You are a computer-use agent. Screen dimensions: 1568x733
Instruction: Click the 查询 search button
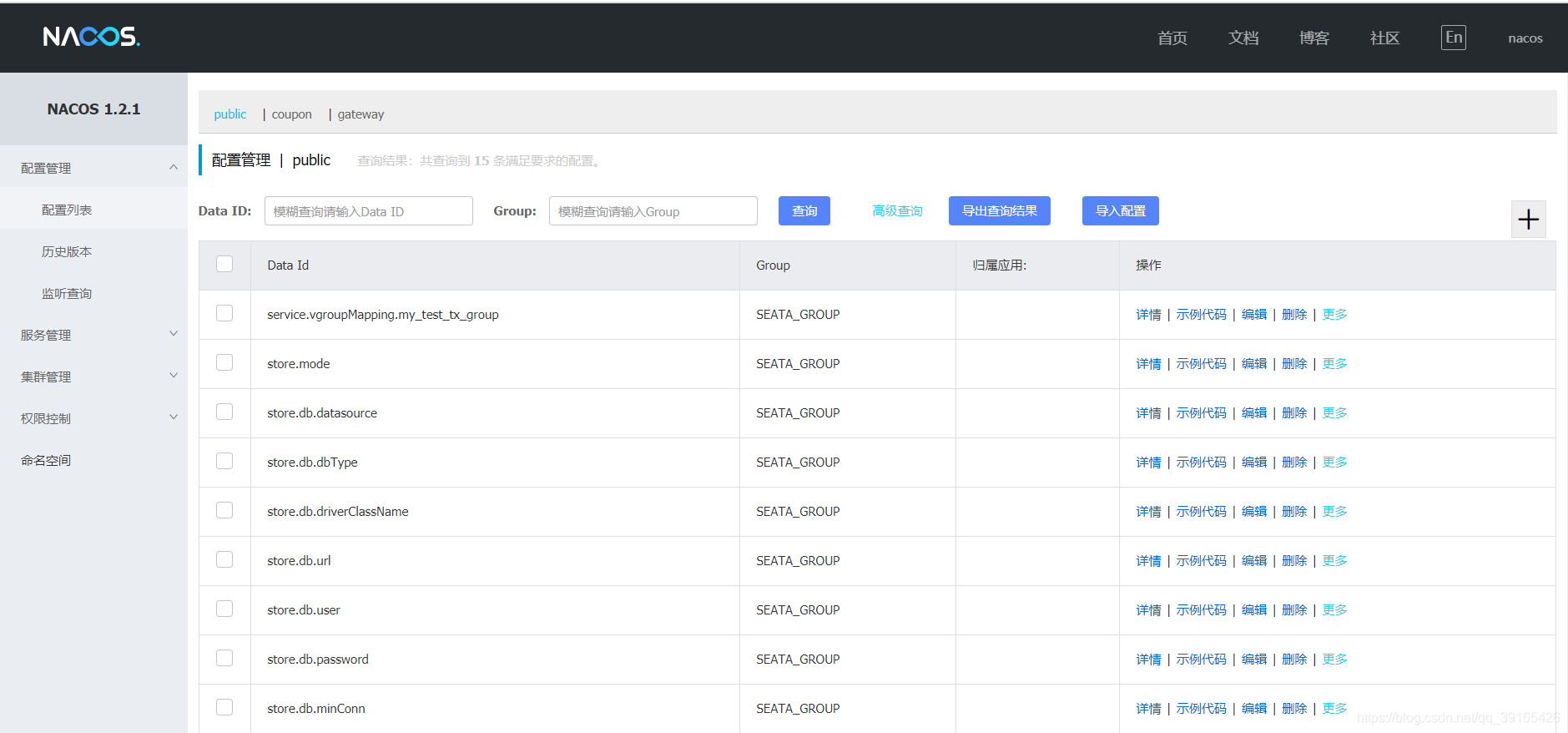point(804,211)
